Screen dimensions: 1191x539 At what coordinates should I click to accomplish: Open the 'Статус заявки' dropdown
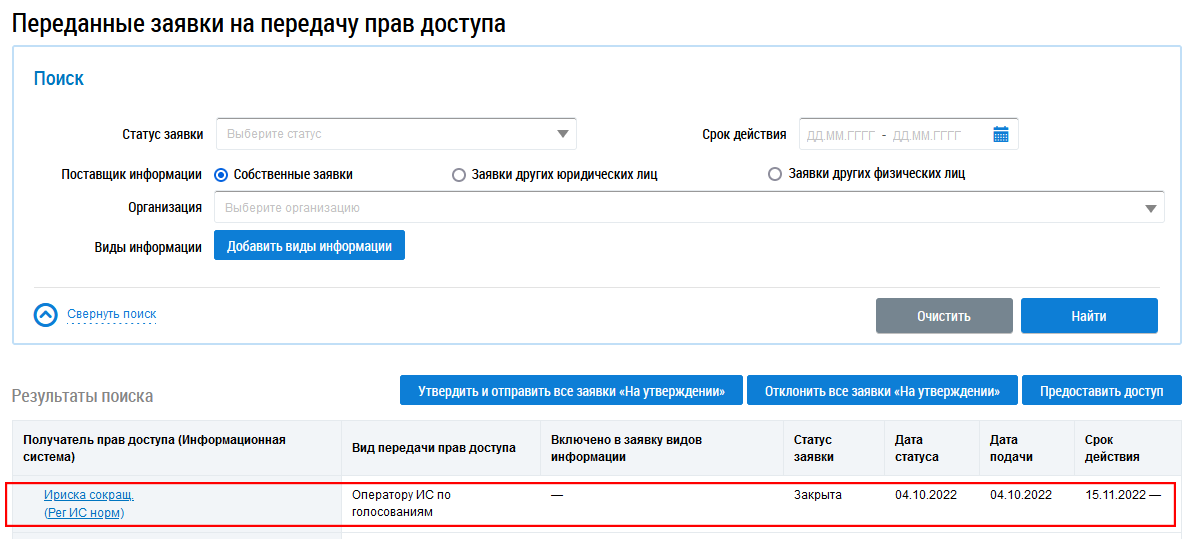click(x=396, y=134)
